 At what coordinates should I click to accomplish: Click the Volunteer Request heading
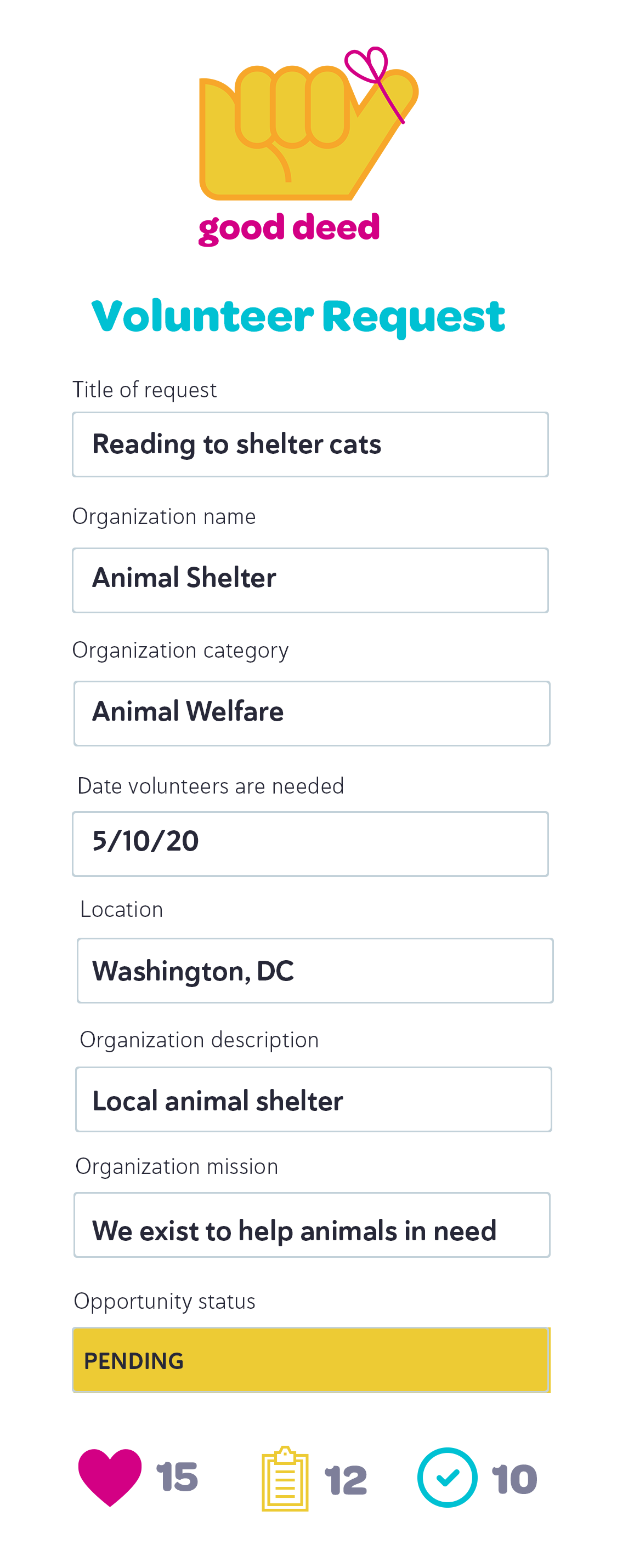point(298,317)
